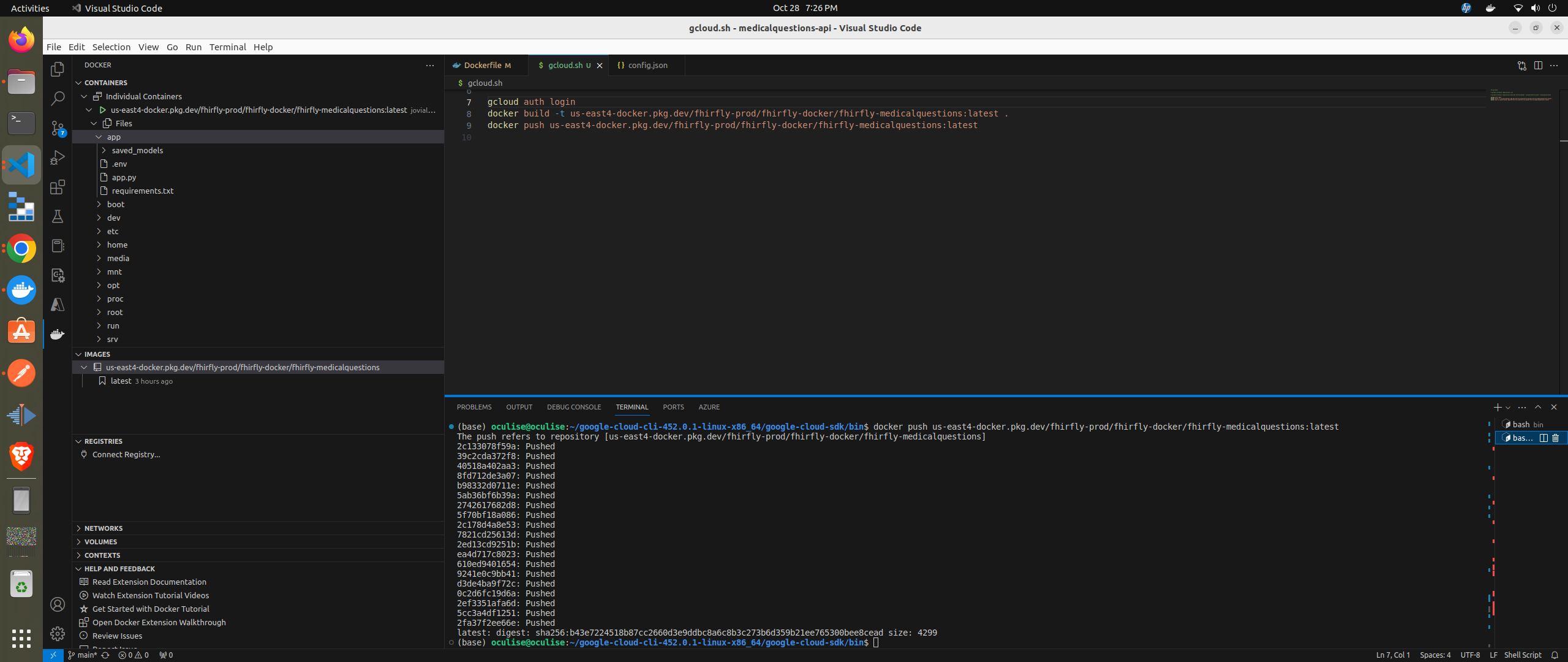Screen dimensions: 1568x662
Task: Open the Manage gear icon
Action: (x=58, y=634)
